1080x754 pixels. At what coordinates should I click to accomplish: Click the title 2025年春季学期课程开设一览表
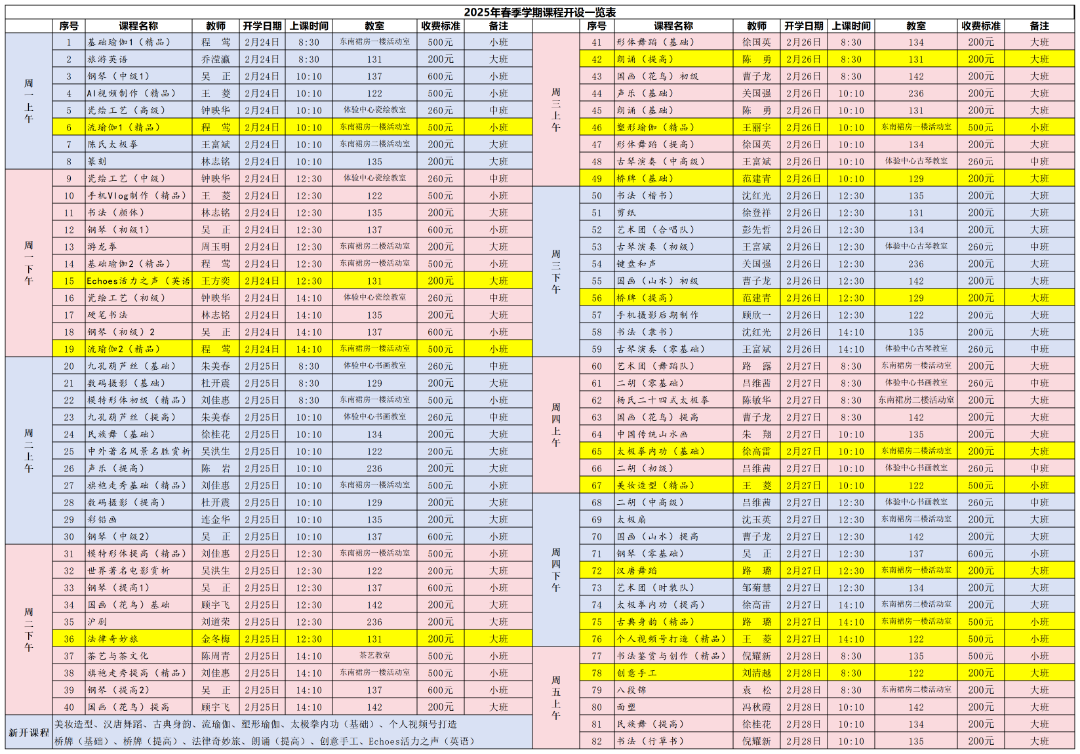(x=539, y=12)
